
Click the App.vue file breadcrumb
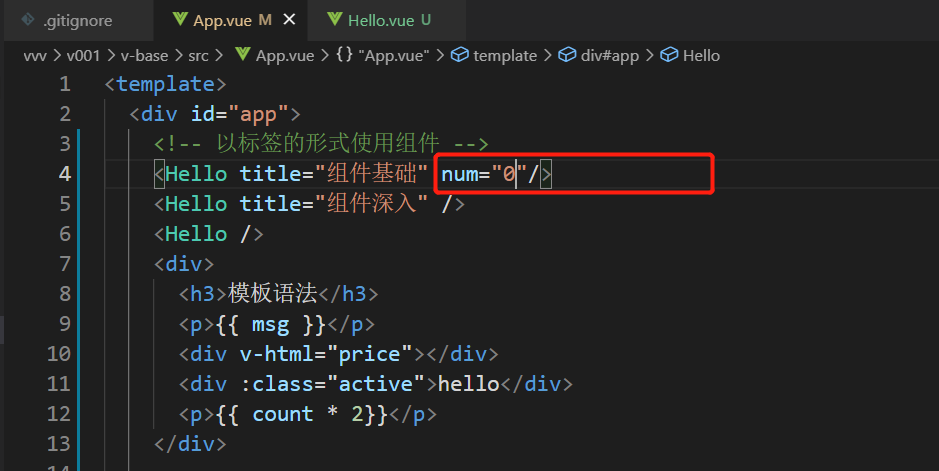(284, 56)
